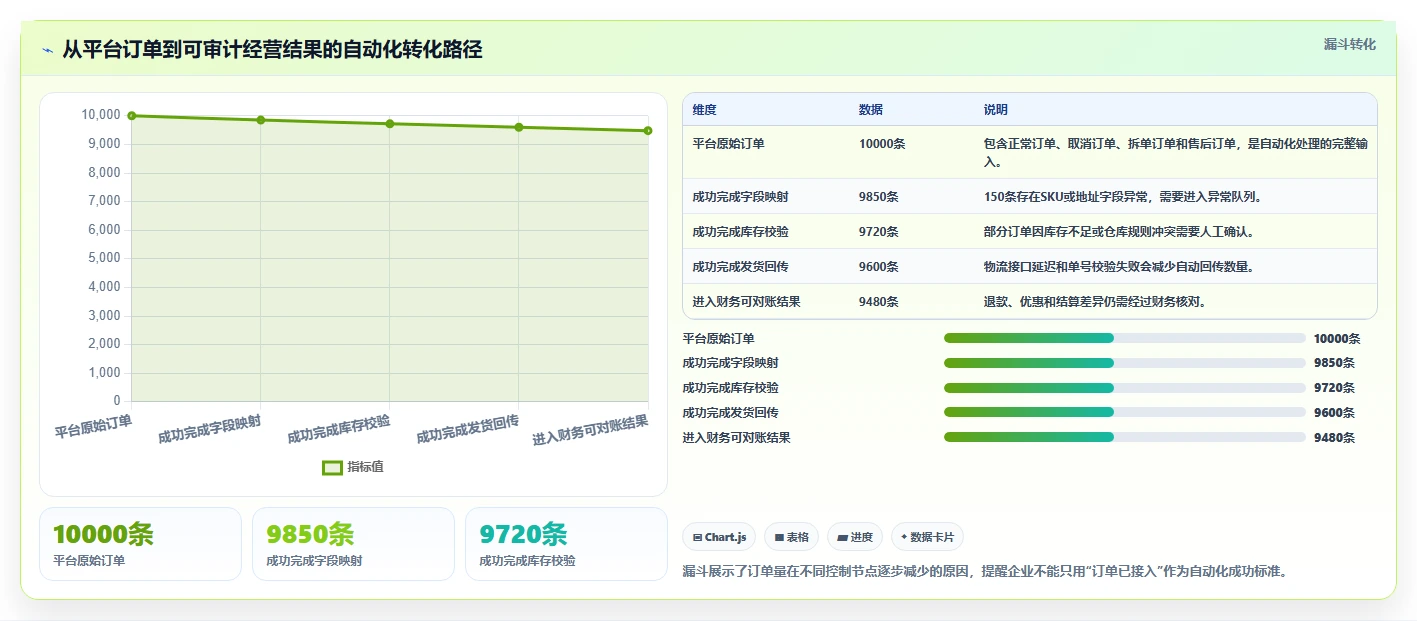The width and height of the screenshot is (1417, 621).
Task: Click the progress bar for 成功完成字段映射
Action: click(1125, 363)
